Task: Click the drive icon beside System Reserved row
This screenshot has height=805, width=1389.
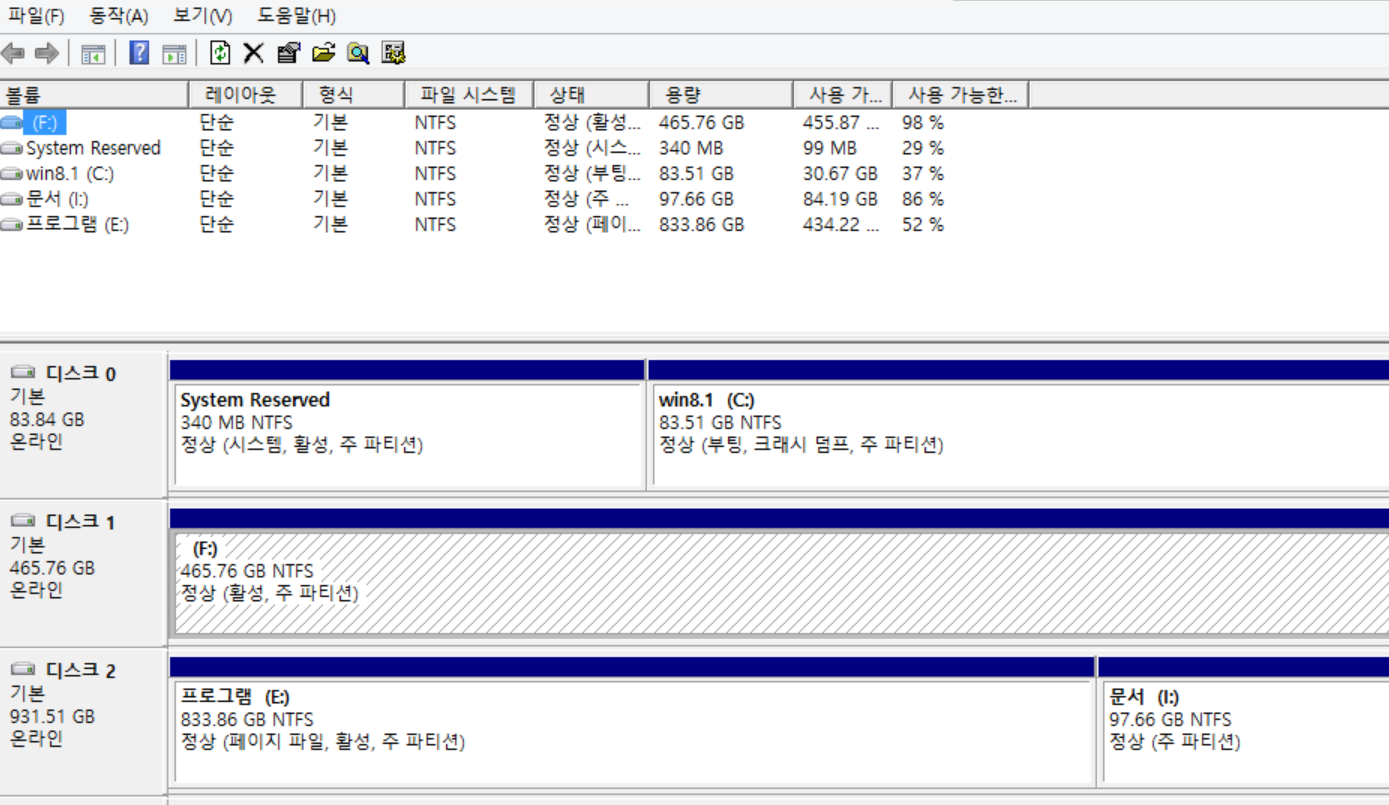Action: point(12,148)
